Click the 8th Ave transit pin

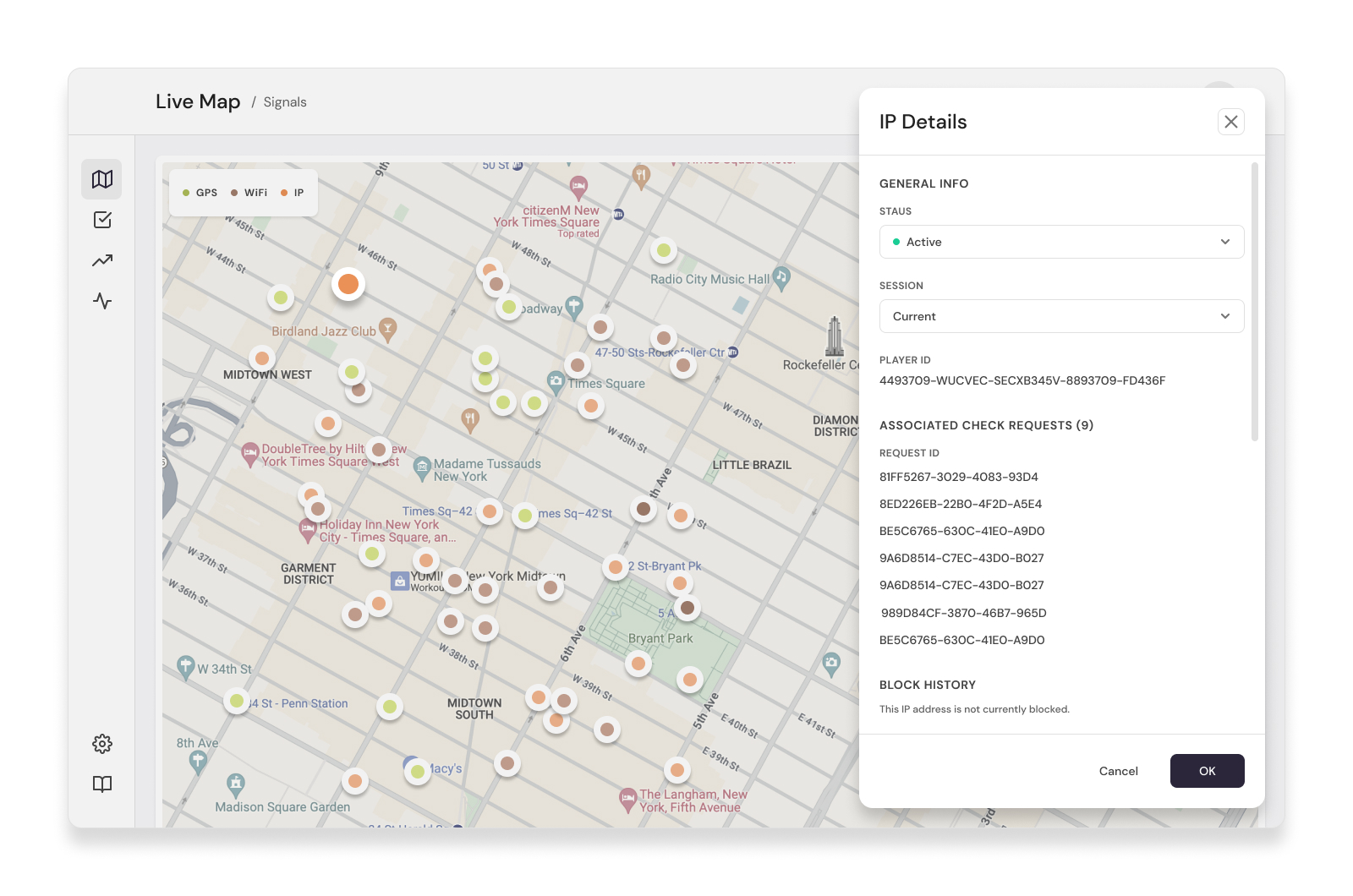pos(198,762)
